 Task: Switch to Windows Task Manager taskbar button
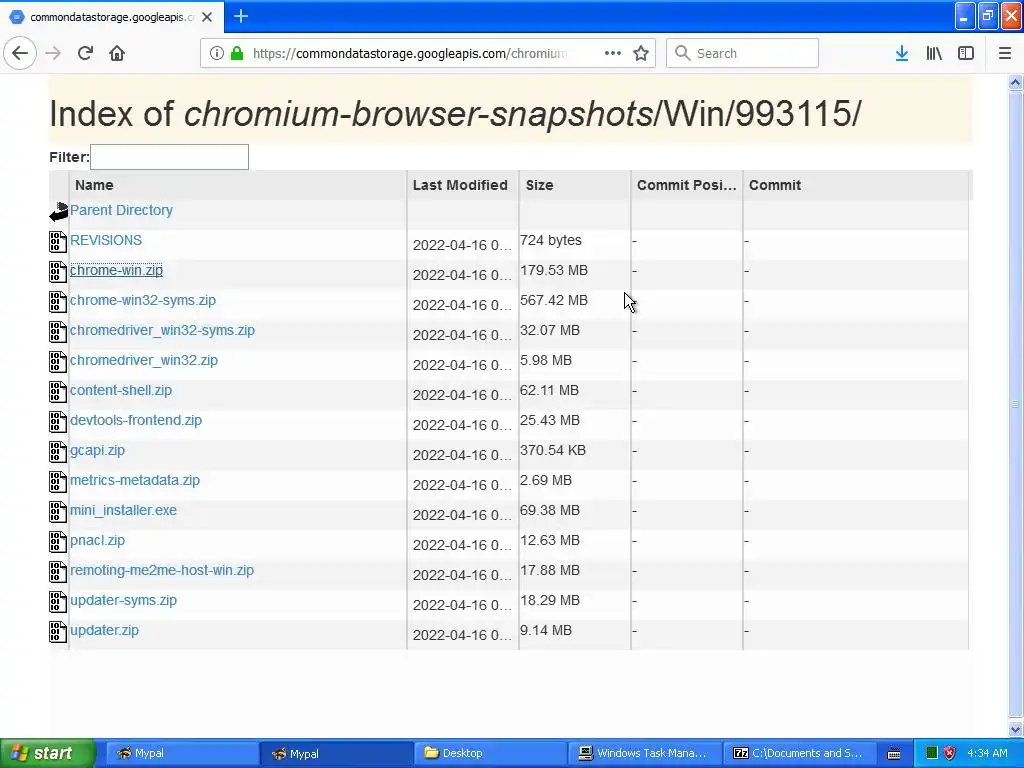645,753
